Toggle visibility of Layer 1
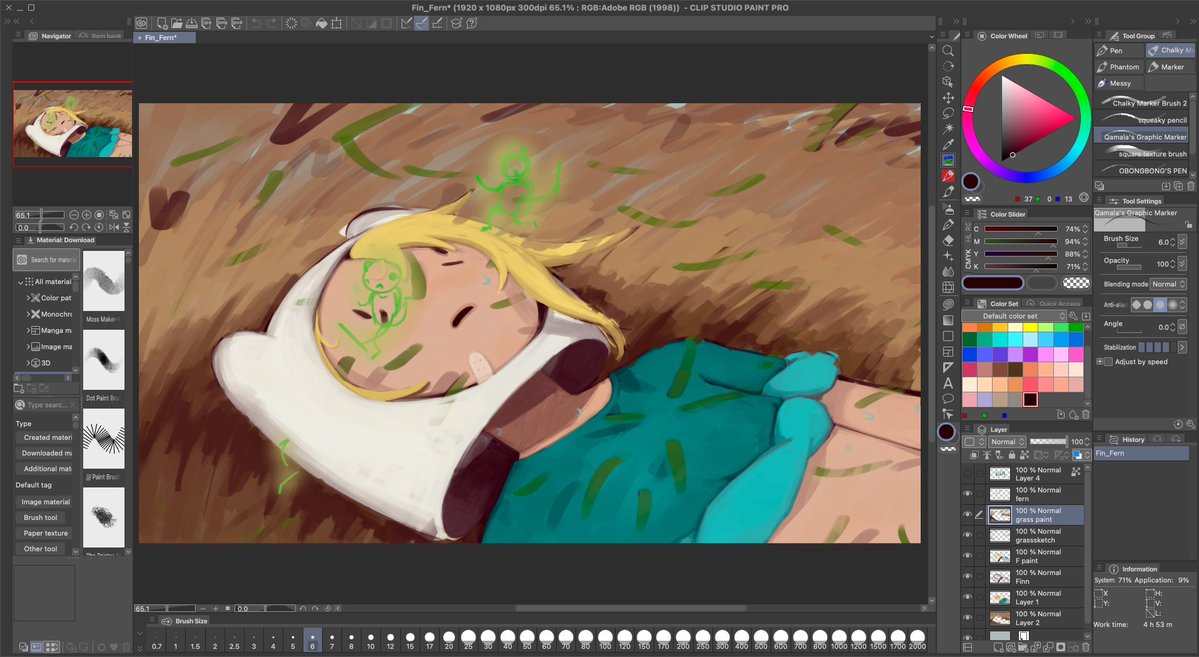 967,597
